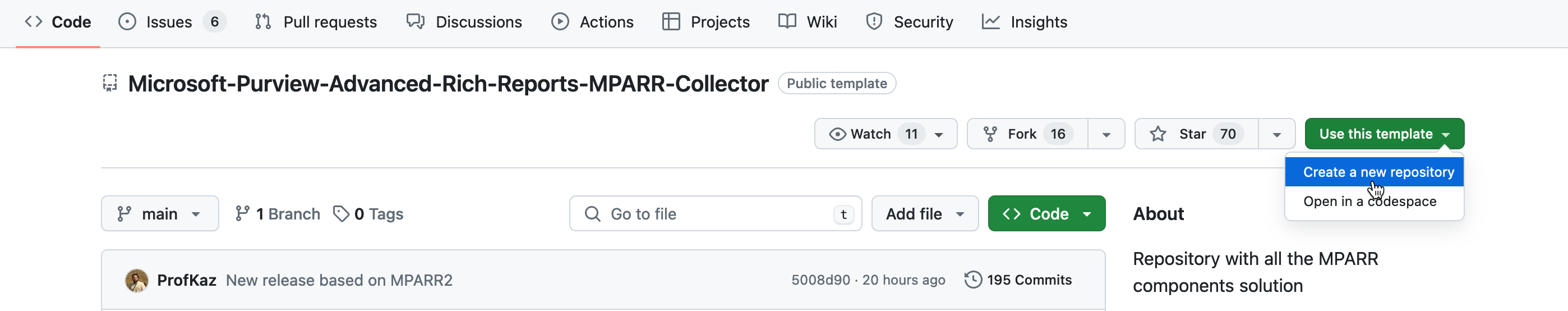The image size is (1568, 311).
Task: Open the Discussions tab icon
Action: pyautogui.click(x=416, y=22)
